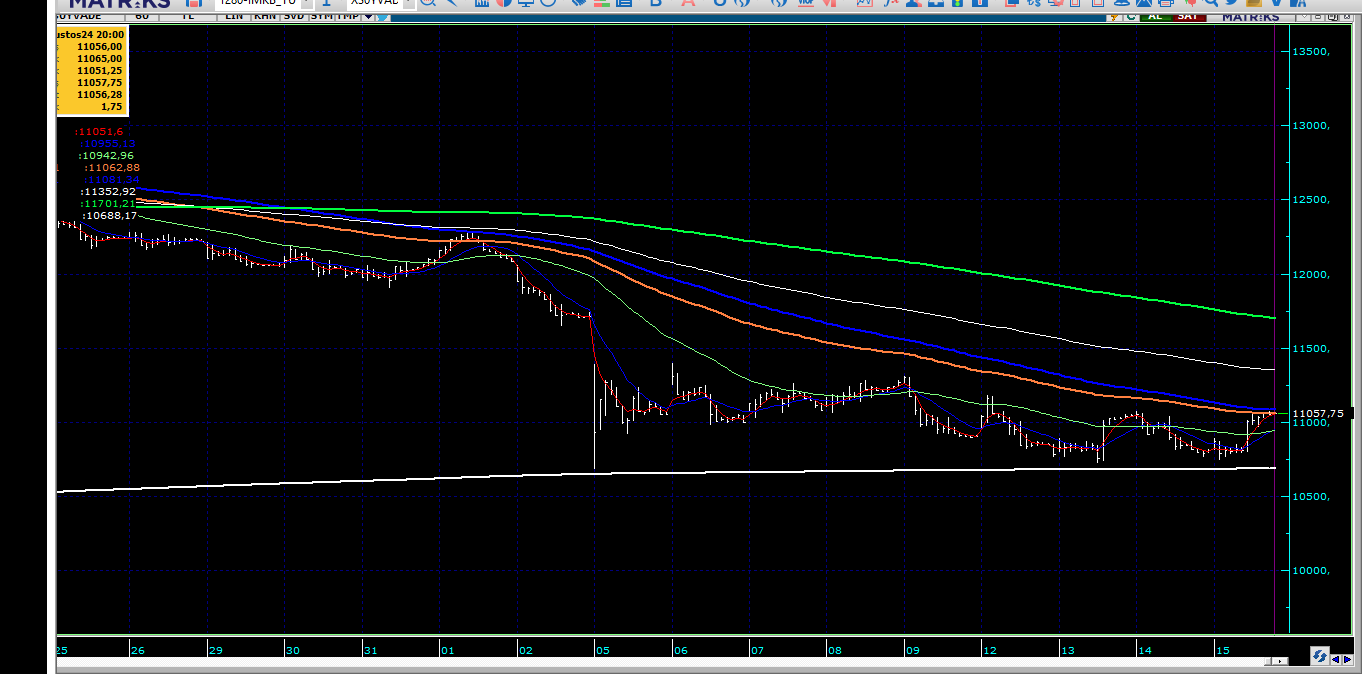
Task: Click the lightning icon next to C
Action: point(1114,16)
